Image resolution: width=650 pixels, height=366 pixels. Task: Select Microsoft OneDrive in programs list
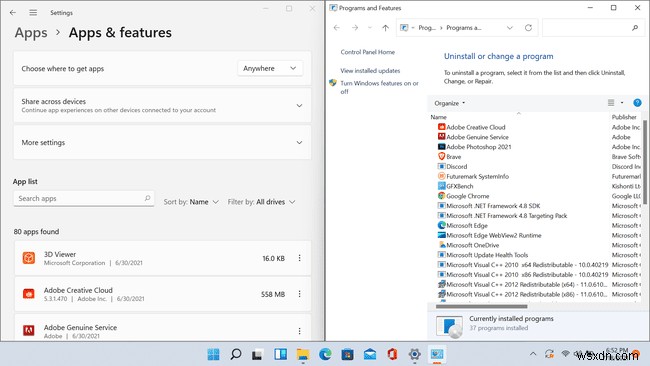(x=472, y=245)
